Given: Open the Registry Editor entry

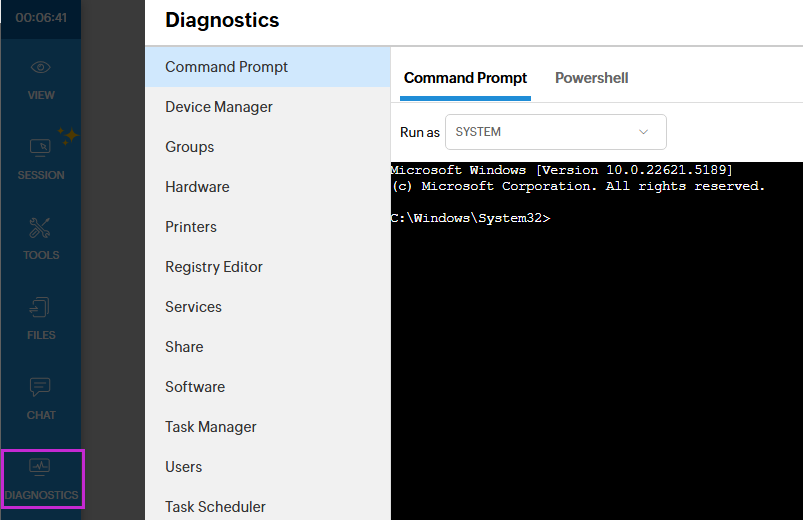Looking at the screenshot, I should tap(214, 267).
